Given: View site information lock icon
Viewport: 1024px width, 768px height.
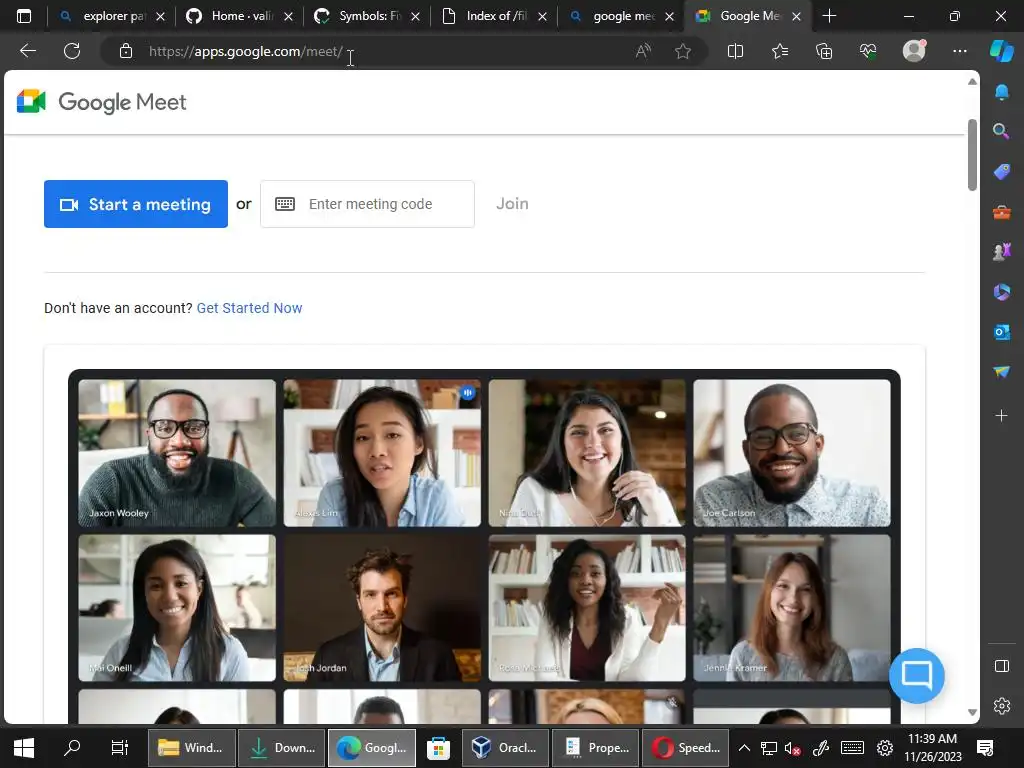Looking at the screenshot, I should pos(126,51).
